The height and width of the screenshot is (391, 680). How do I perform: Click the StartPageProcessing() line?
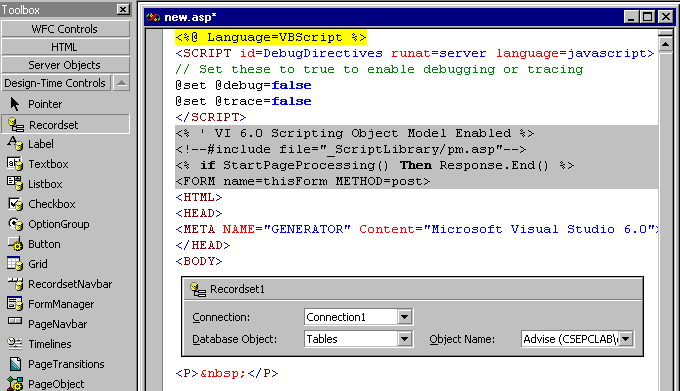click(x=375, y=166)
